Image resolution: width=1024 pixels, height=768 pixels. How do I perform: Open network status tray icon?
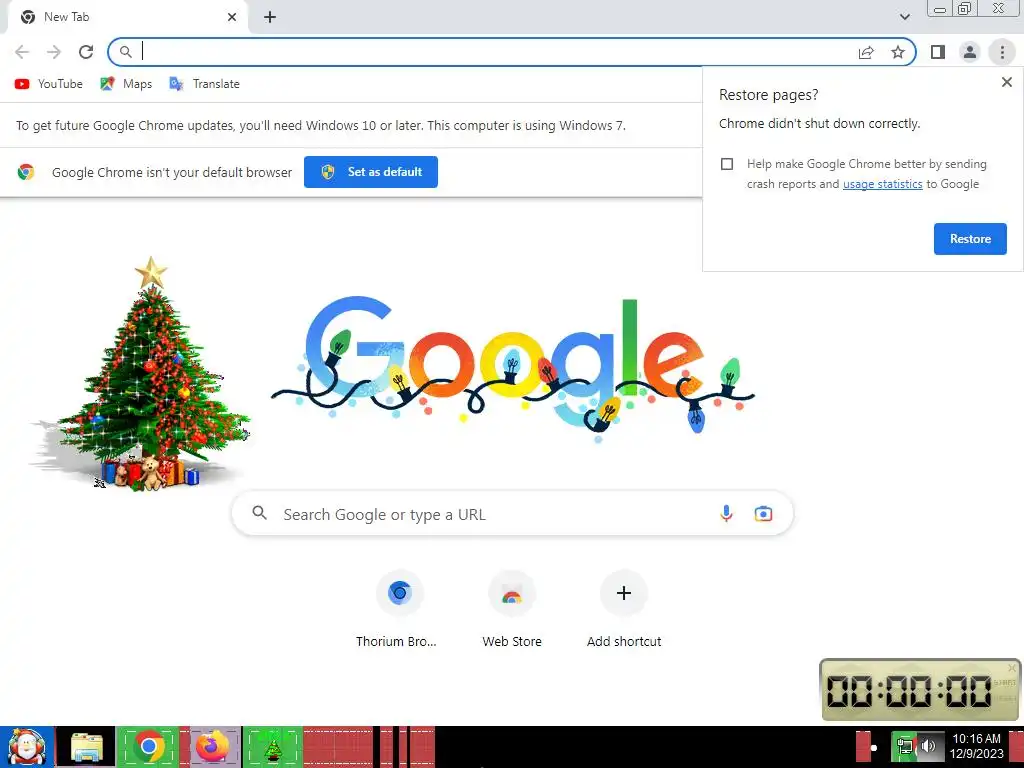click(905, 747)
